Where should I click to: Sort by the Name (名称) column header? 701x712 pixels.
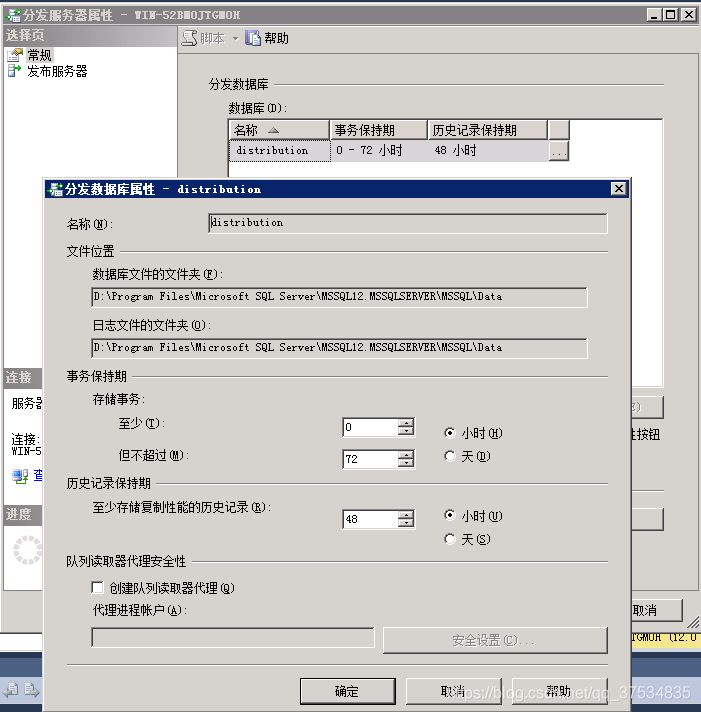click(x=279, y=130)
